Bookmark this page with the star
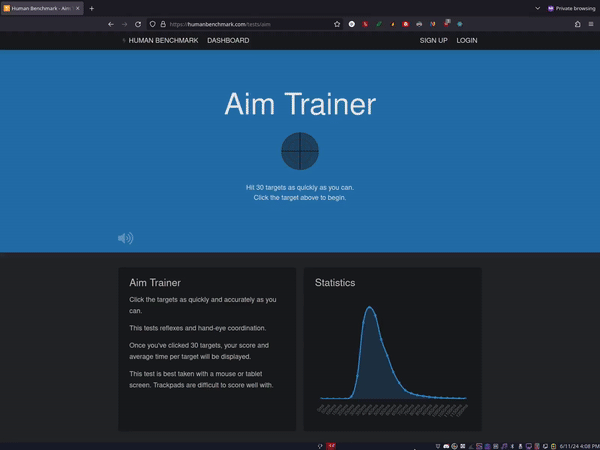 (337, 24)
